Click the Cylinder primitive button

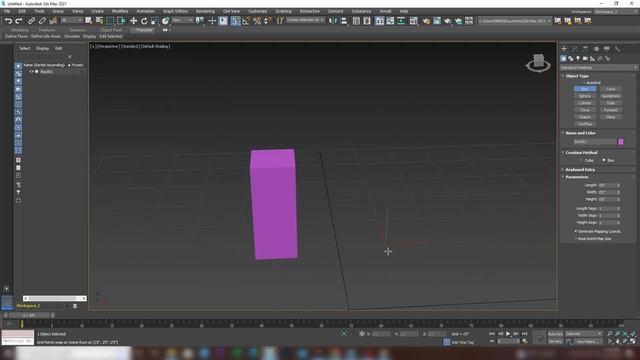point(585,103)
